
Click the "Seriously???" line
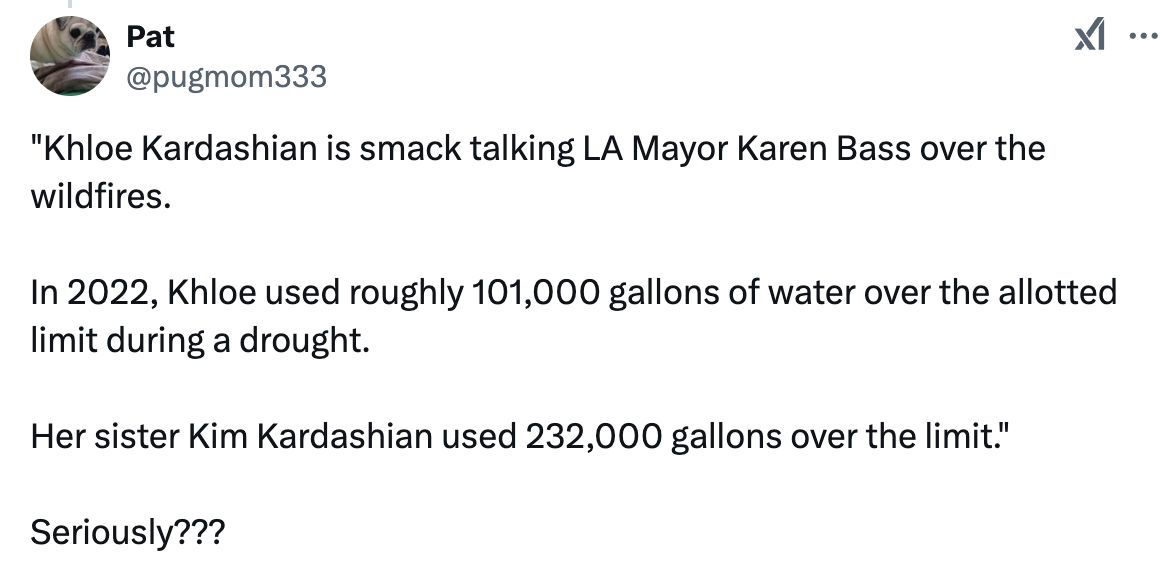pyautogui.click(x=127, y=532)
